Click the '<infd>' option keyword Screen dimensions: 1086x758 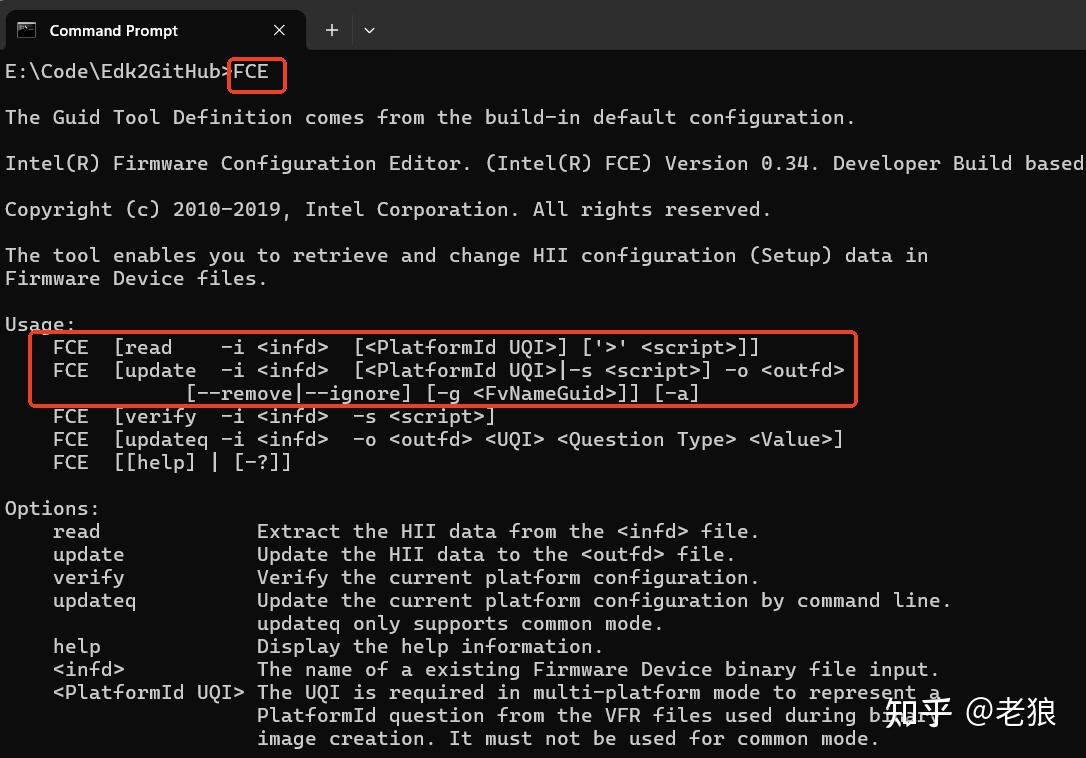(x=88, y=669)
